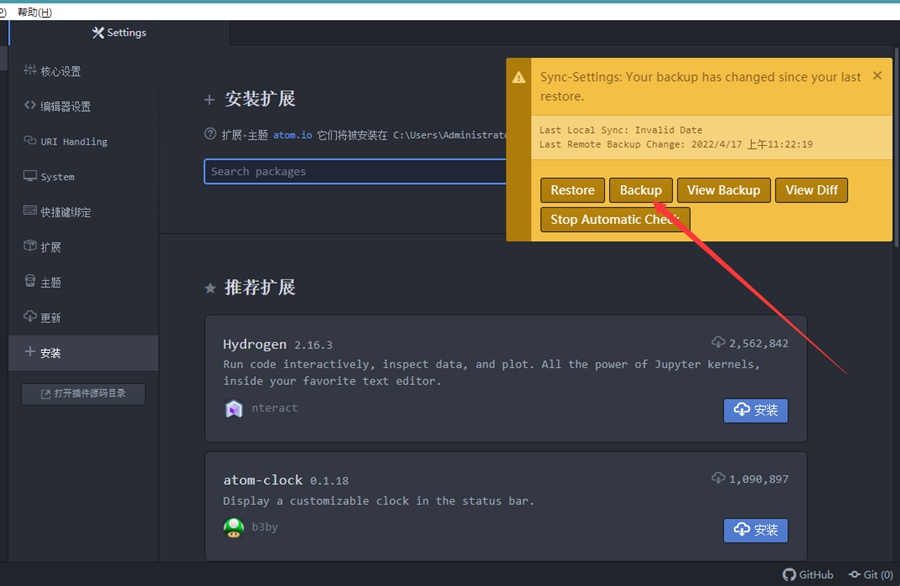
Task: Open the atom.io link
Action: click(x=293, y=134)
